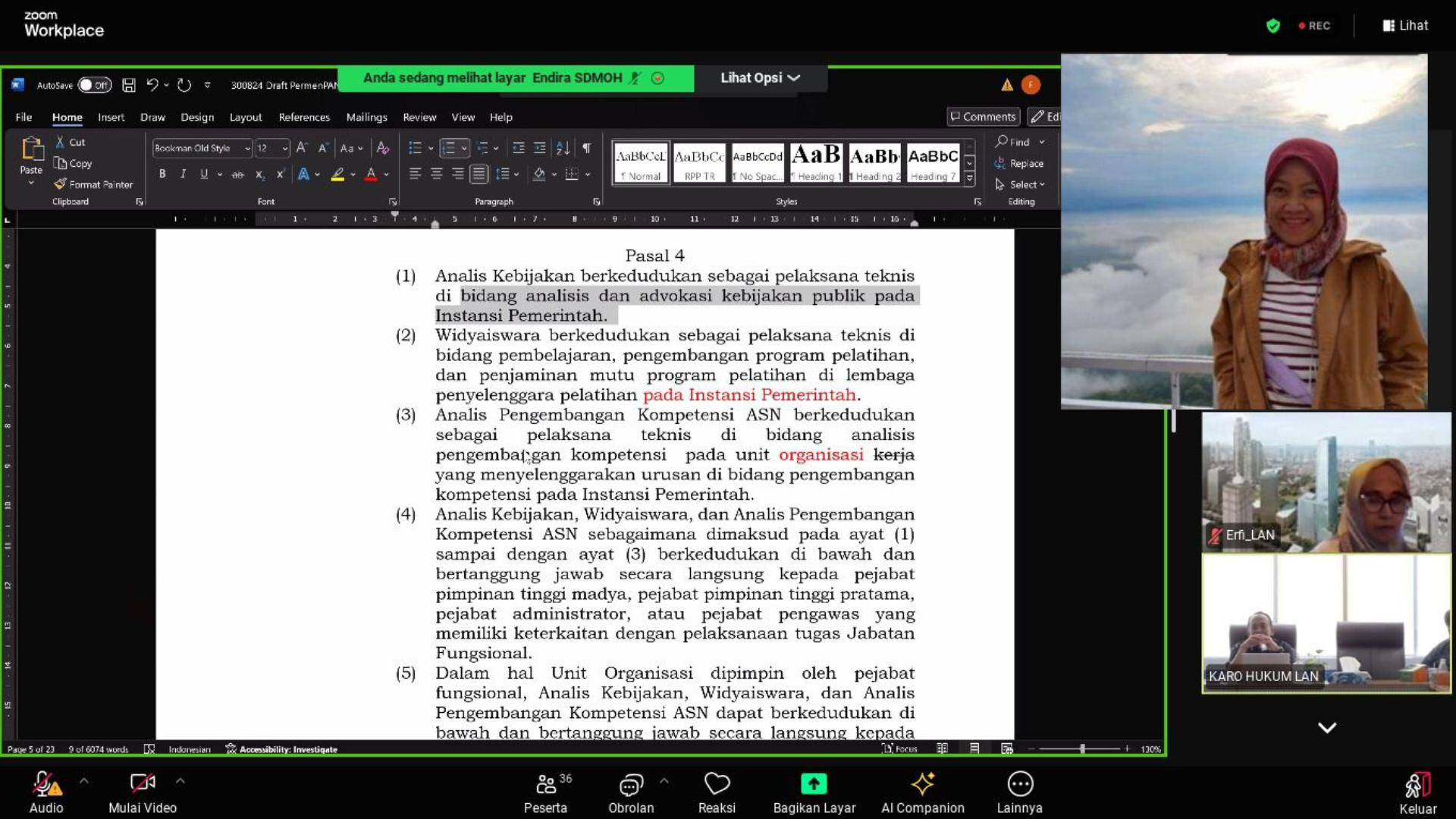Activate the Format Painter tool
1456x819 pixels.
(x=93, y=184)
